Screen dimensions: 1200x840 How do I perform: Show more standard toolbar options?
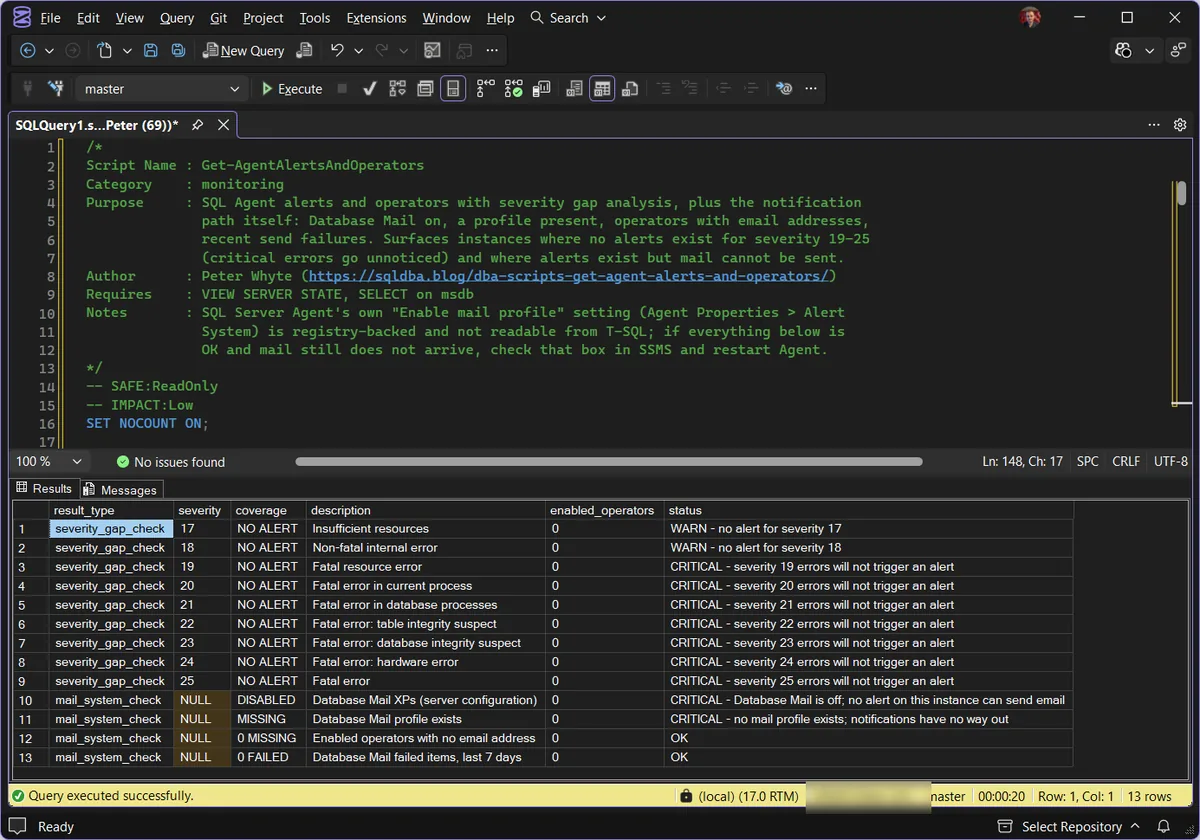click(492, 50)
